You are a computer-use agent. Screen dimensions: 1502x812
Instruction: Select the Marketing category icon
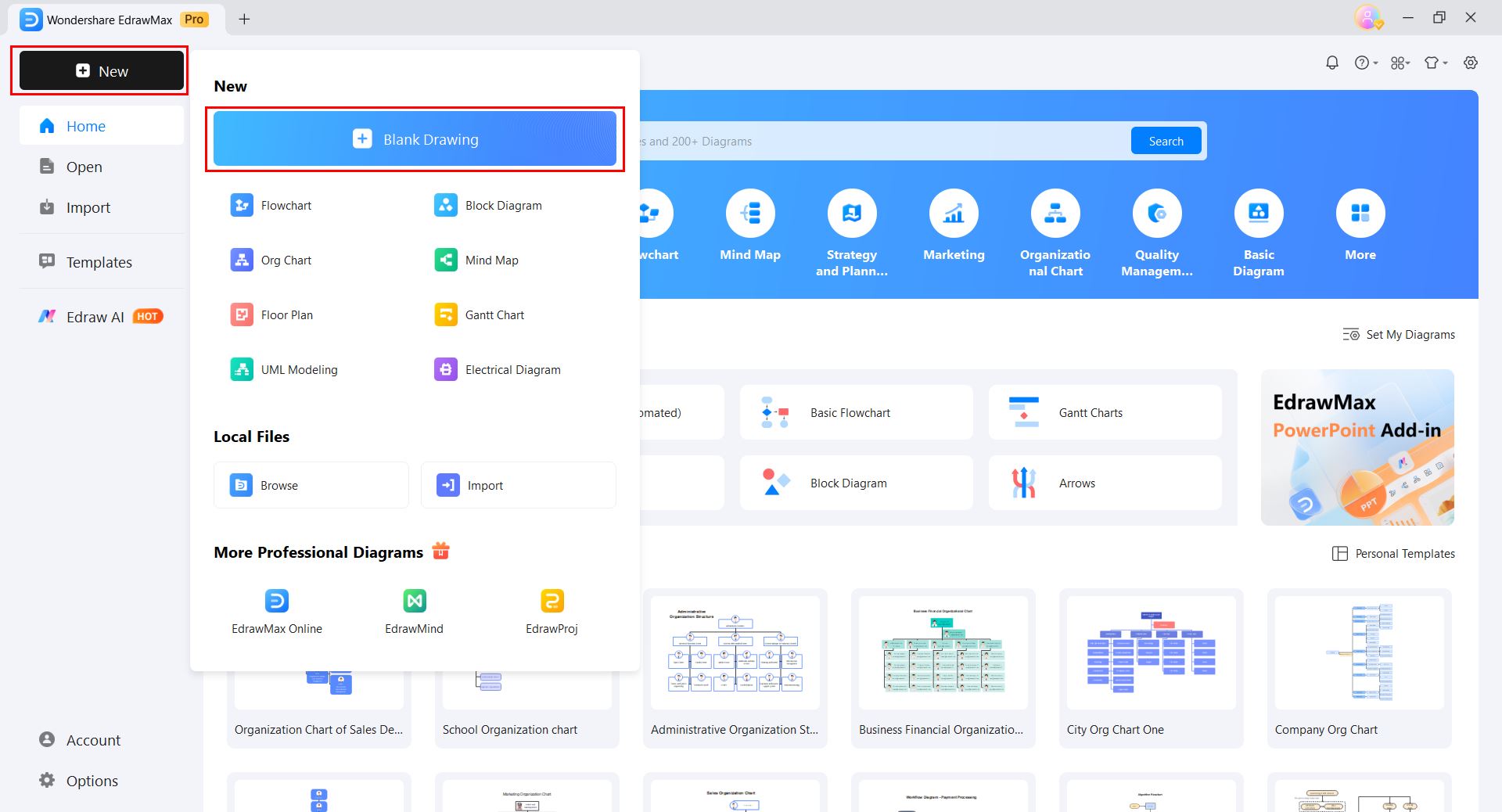pyautogui.click(x=954, y=225)
